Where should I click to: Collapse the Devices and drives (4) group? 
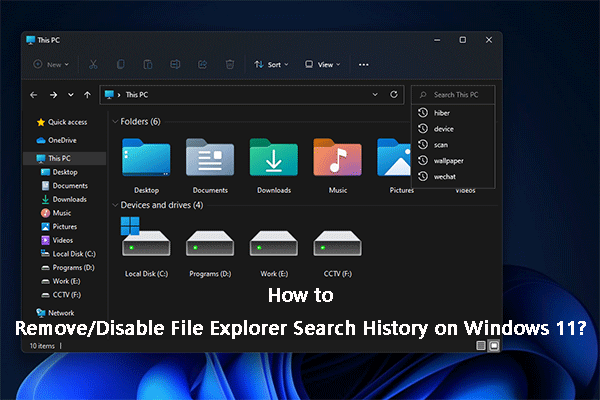pyautogui.click(x=115, y=205)
